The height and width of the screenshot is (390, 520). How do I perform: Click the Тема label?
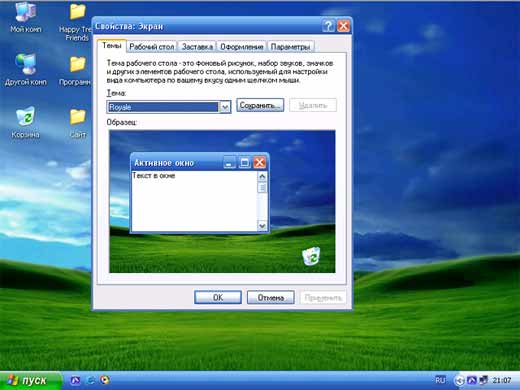[116, 93]
